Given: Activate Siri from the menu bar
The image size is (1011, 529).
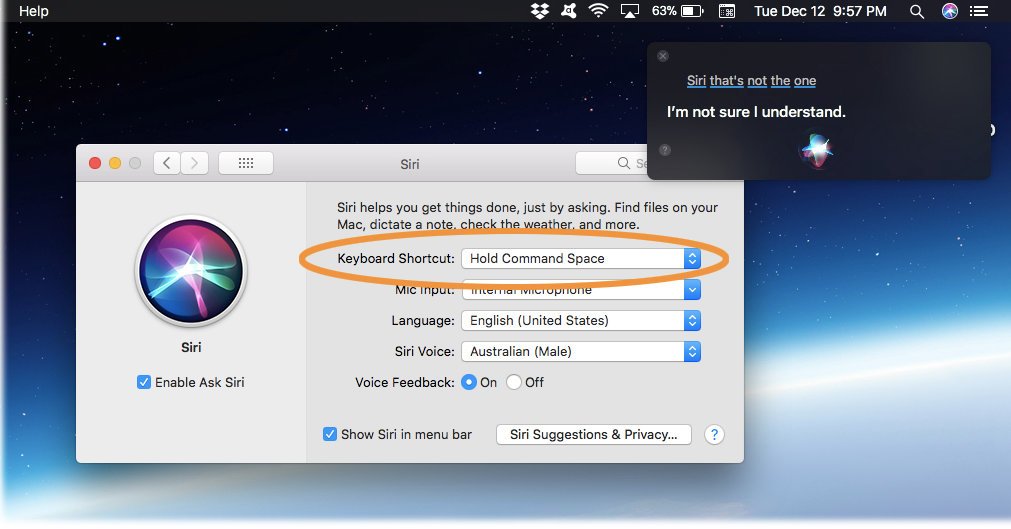Looking at the screenshot, I should coord(950,11).
